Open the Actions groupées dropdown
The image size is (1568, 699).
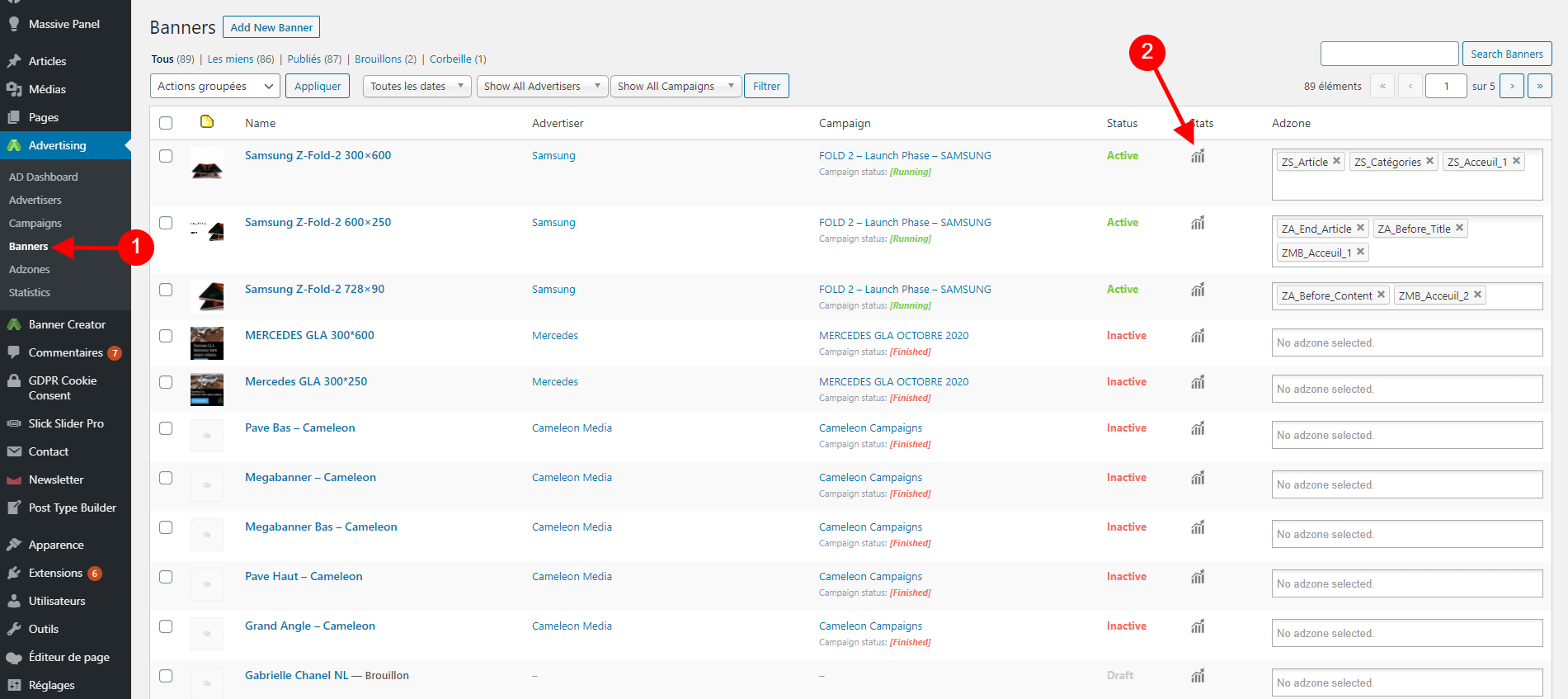(x=214, y=86)
